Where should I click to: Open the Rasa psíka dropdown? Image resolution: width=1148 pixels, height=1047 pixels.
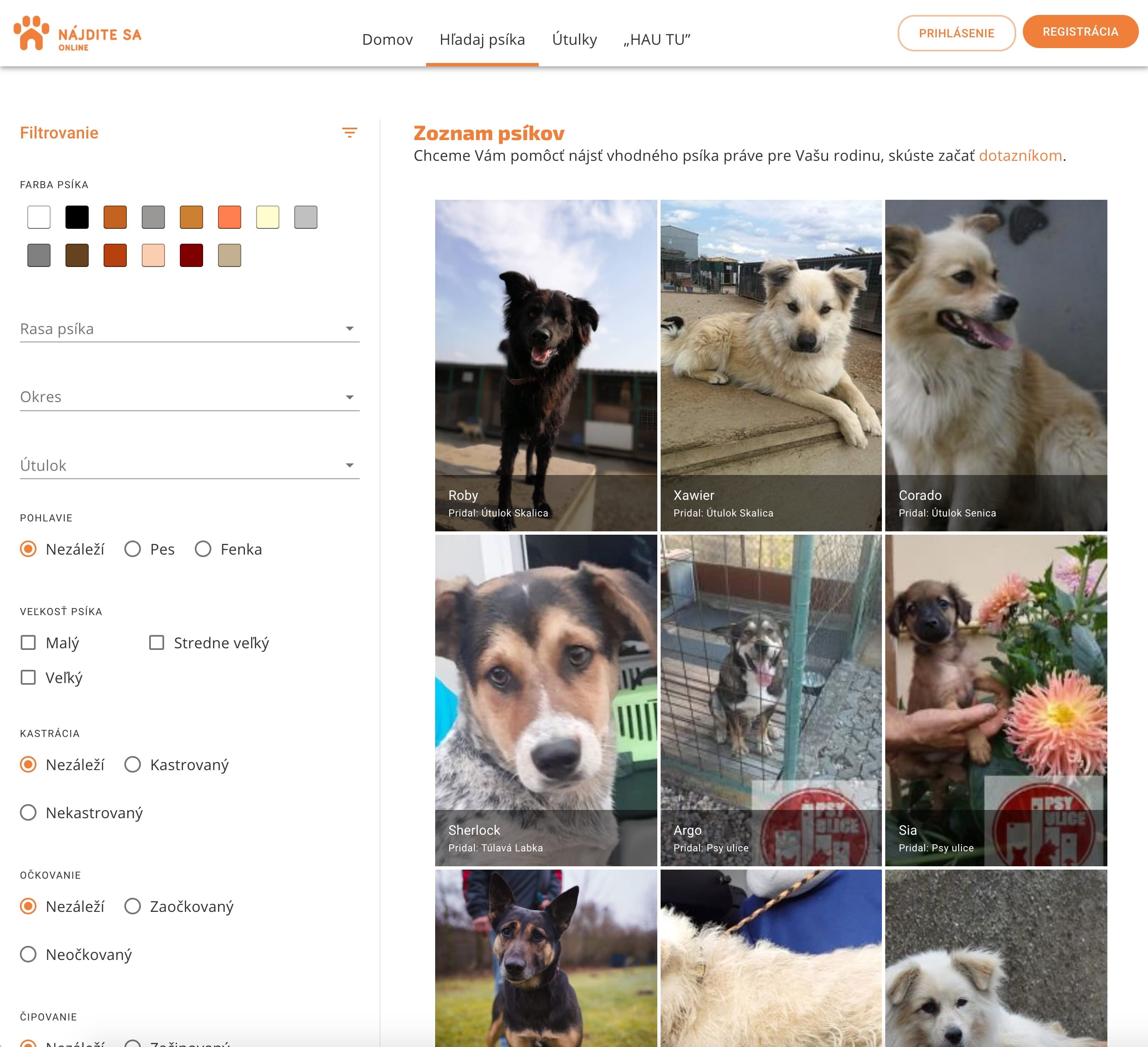[x=190, y=329]
